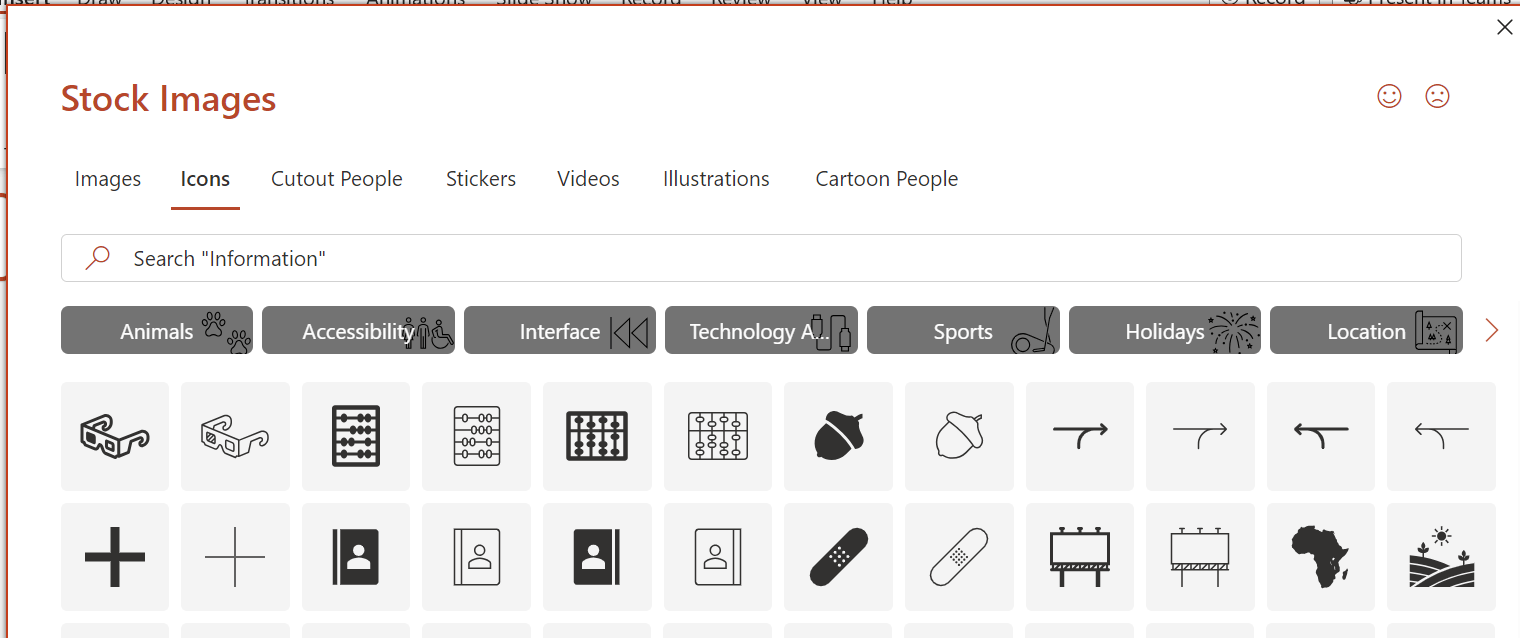Open the Illustrations tab

coord(716,179)
